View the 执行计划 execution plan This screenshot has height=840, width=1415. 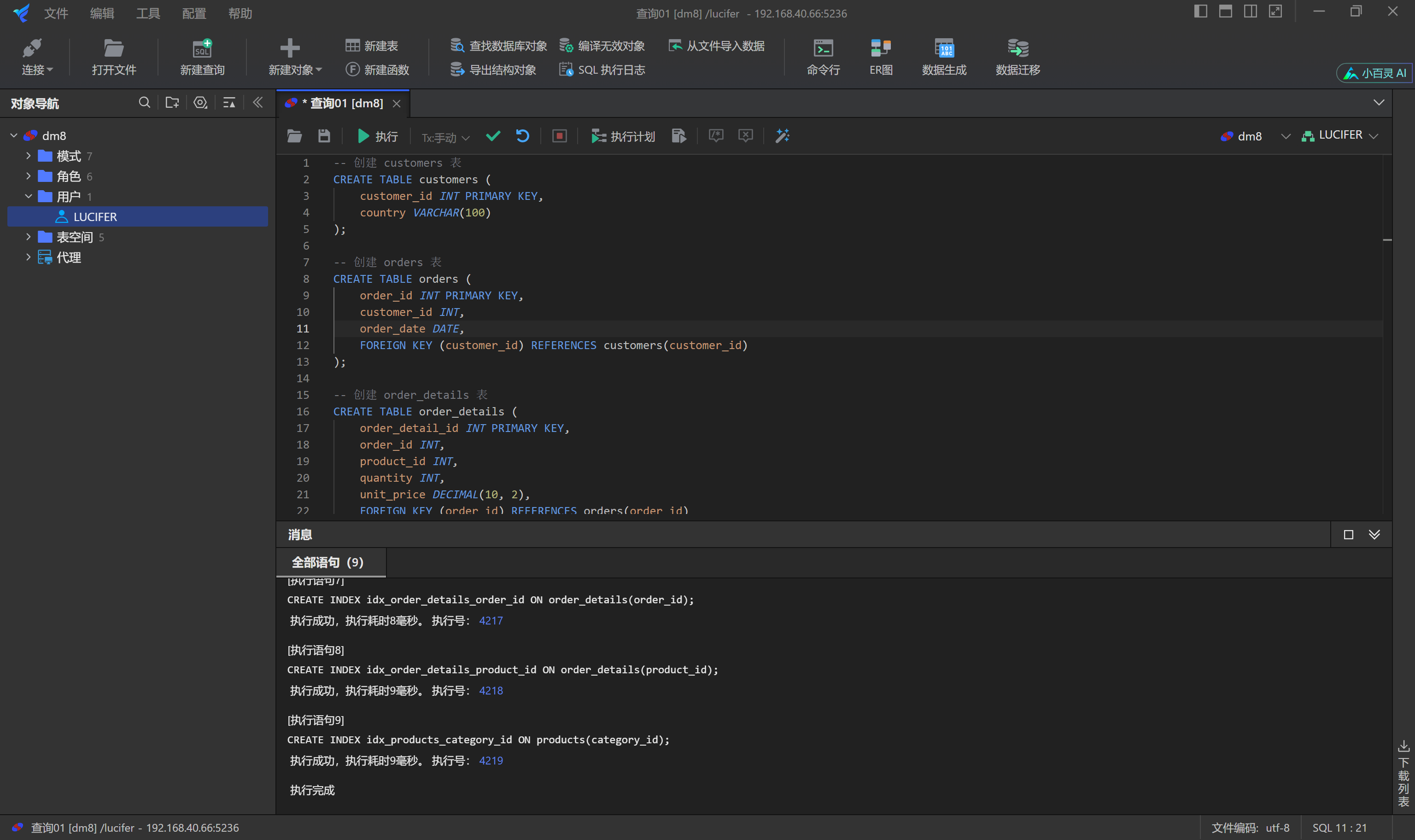click(623, 136)
